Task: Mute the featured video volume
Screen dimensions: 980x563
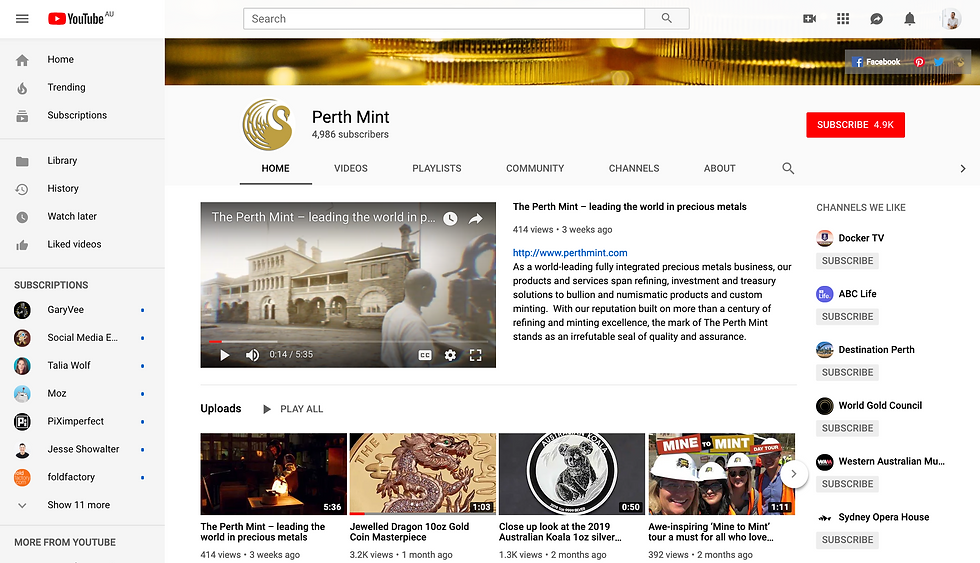Action: [252, 355]
